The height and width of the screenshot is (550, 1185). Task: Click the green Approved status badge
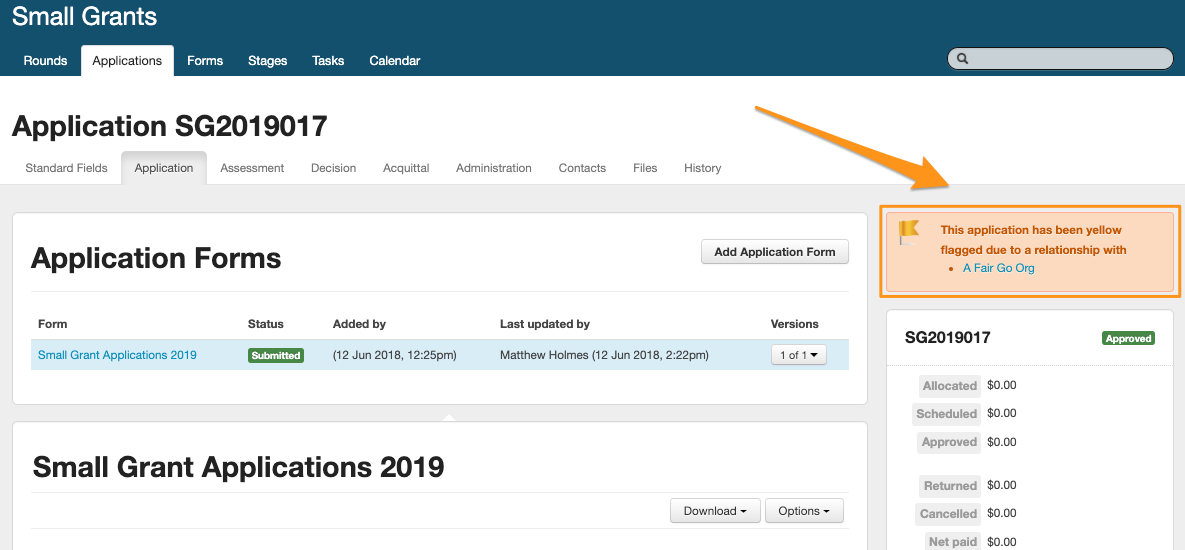pyautogui.click(x=1128, y=339)
